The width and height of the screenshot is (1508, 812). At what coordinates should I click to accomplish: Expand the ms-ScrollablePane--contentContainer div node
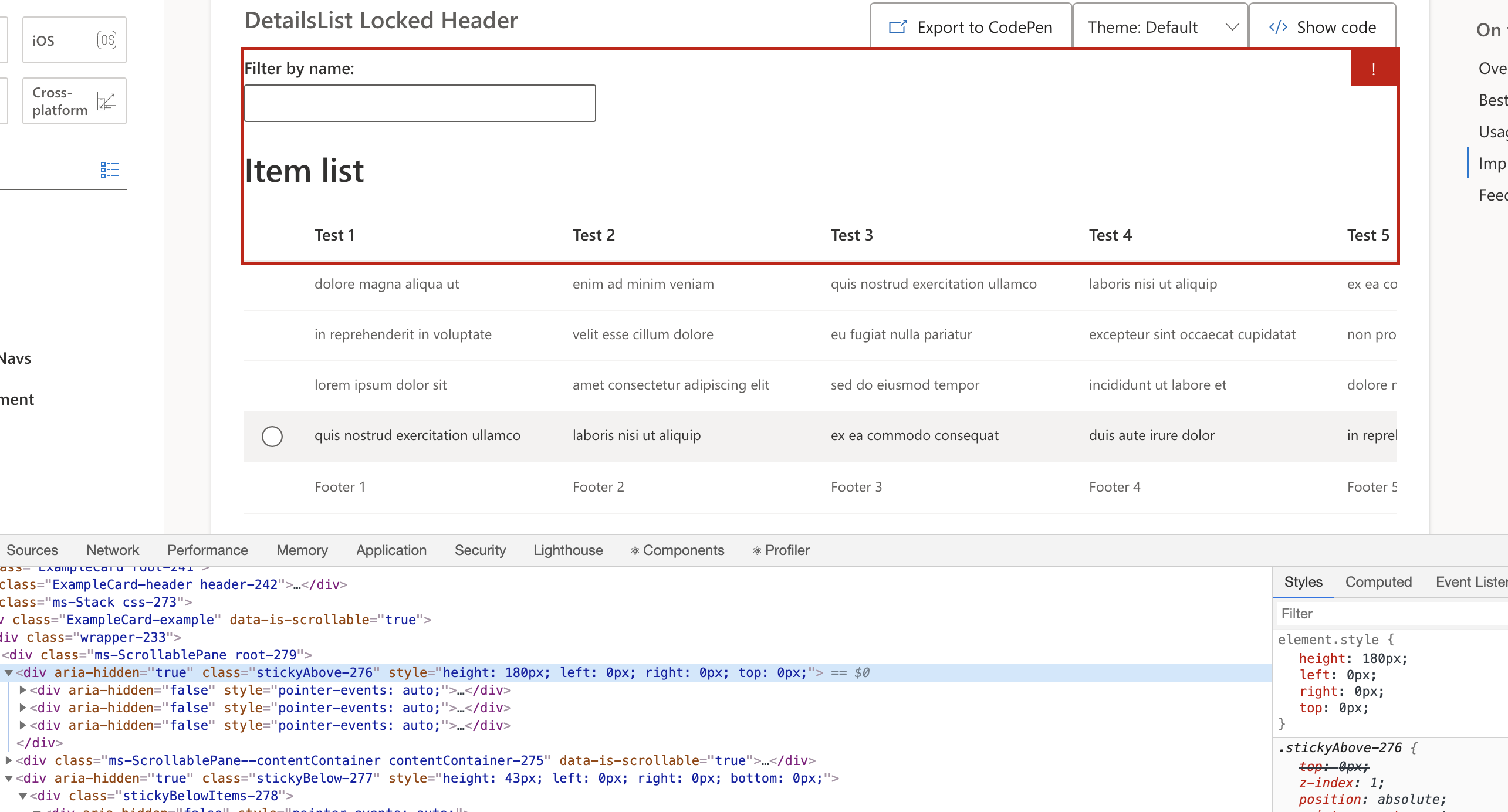9,761
